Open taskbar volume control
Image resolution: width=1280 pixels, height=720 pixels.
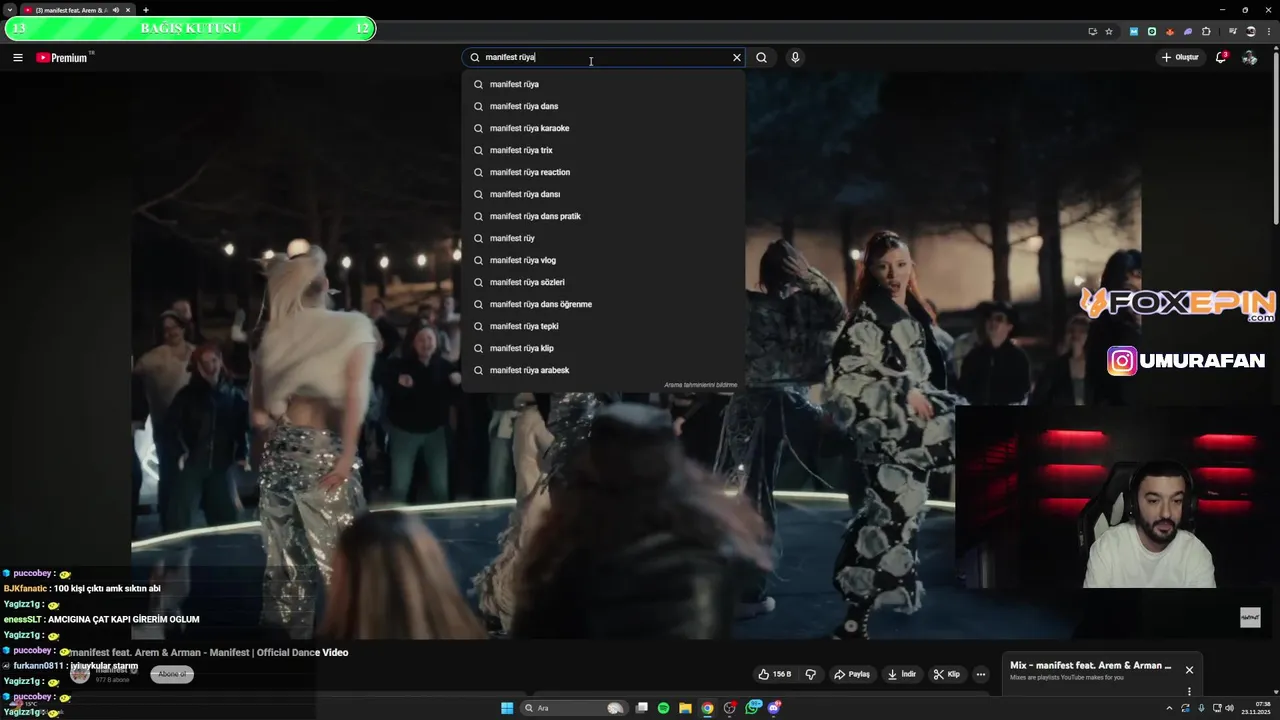1229,708
